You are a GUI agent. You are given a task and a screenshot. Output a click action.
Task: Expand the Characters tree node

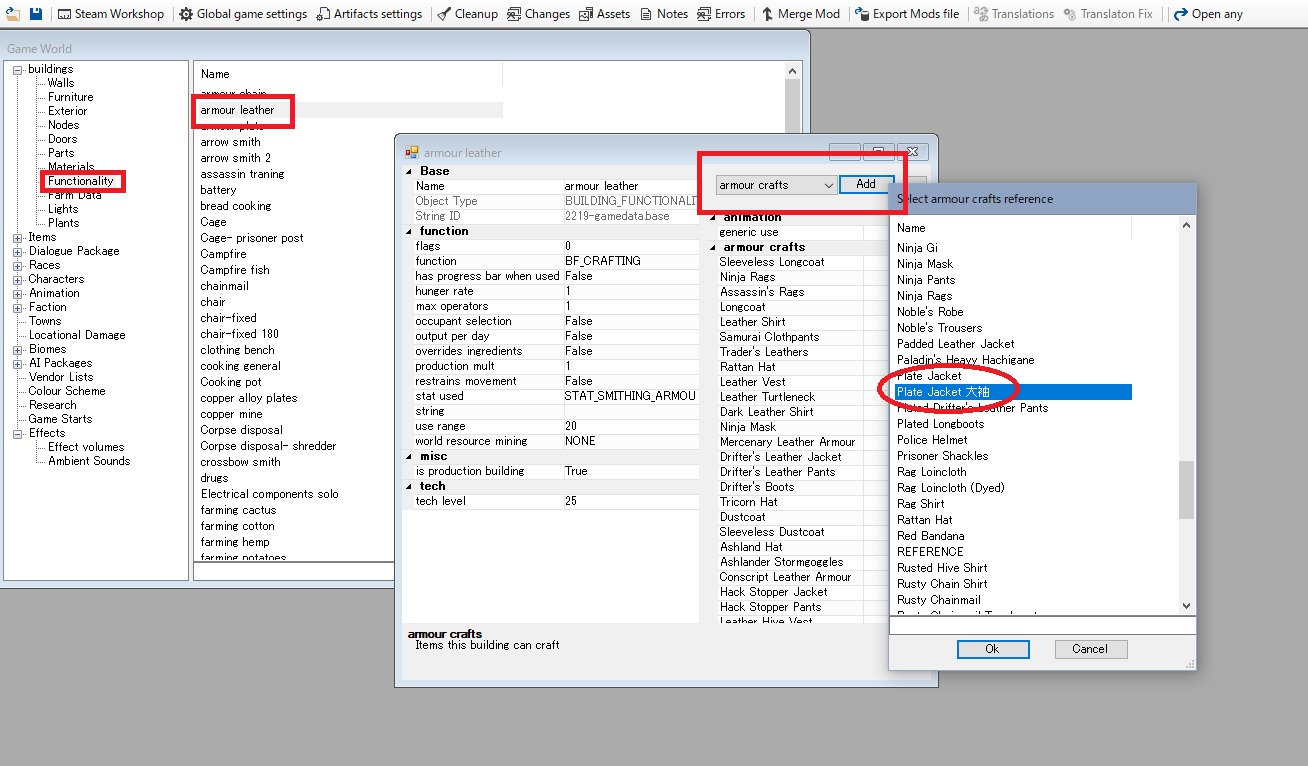click(18, 279)
